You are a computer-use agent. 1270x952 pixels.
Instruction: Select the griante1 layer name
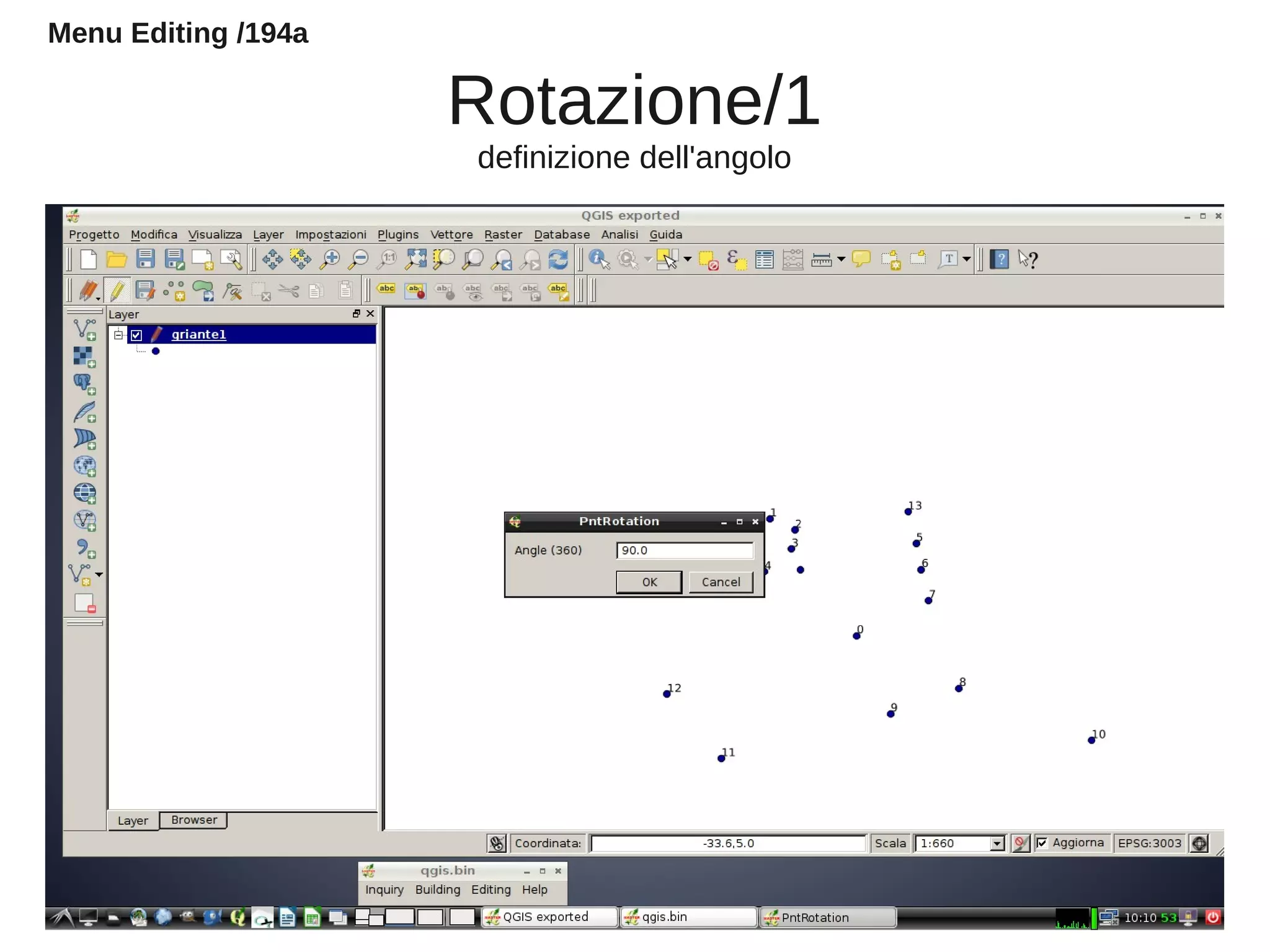click(198, 334)
